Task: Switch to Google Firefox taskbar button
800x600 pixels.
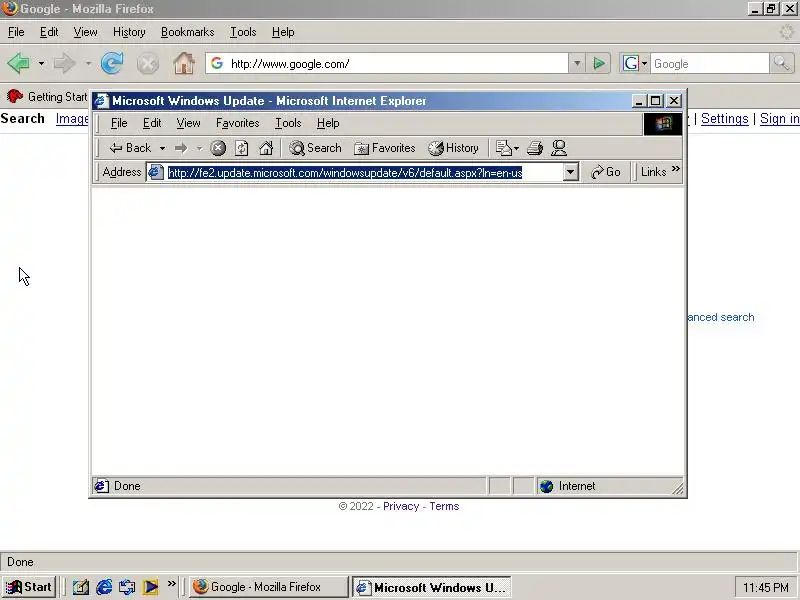Action: [268, 587]
